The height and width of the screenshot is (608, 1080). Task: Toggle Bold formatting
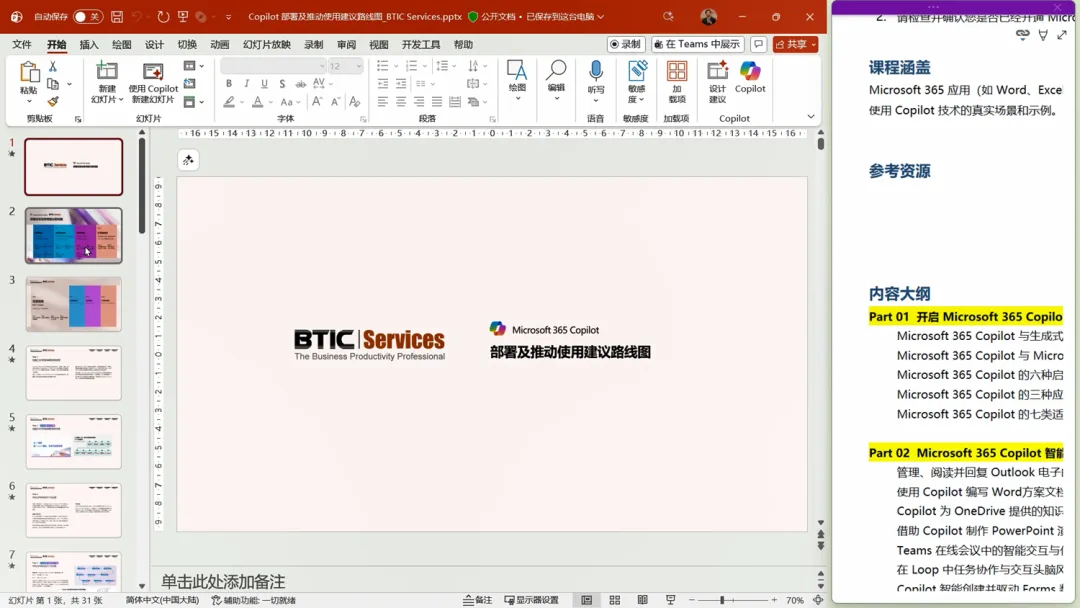[x=229, y=84]
